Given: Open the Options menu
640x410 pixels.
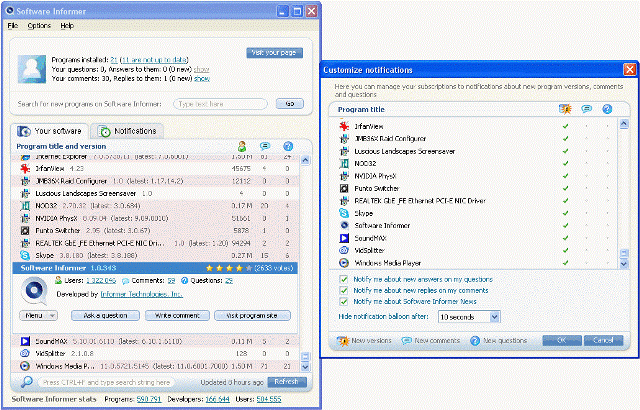Looking at the screenshot, I should pyautogui.click(x=39, y=26).
